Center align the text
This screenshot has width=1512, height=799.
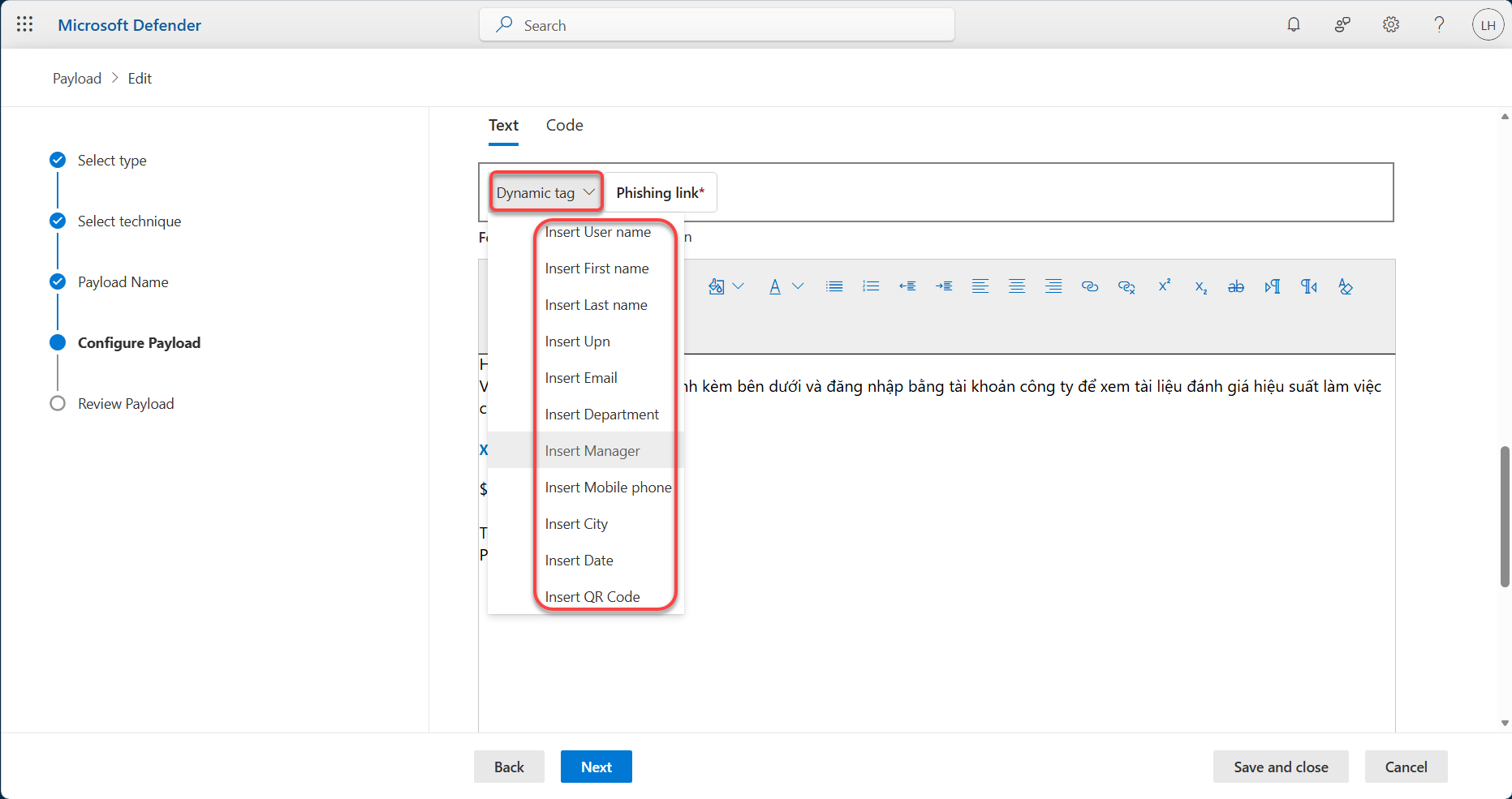pyautogui.click(x=1017, y=286)
